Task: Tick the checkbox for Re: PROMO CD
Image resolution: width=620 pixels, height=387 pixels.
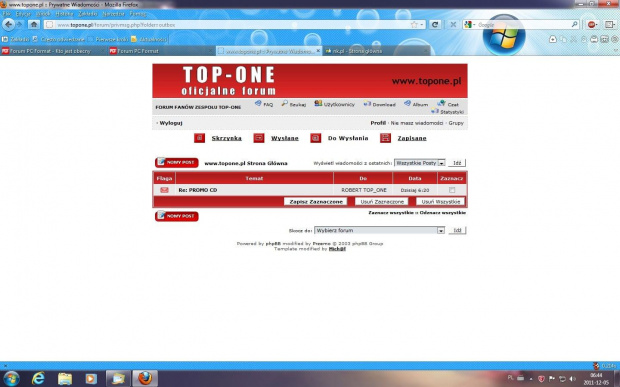Action: (x=452, y=190)
